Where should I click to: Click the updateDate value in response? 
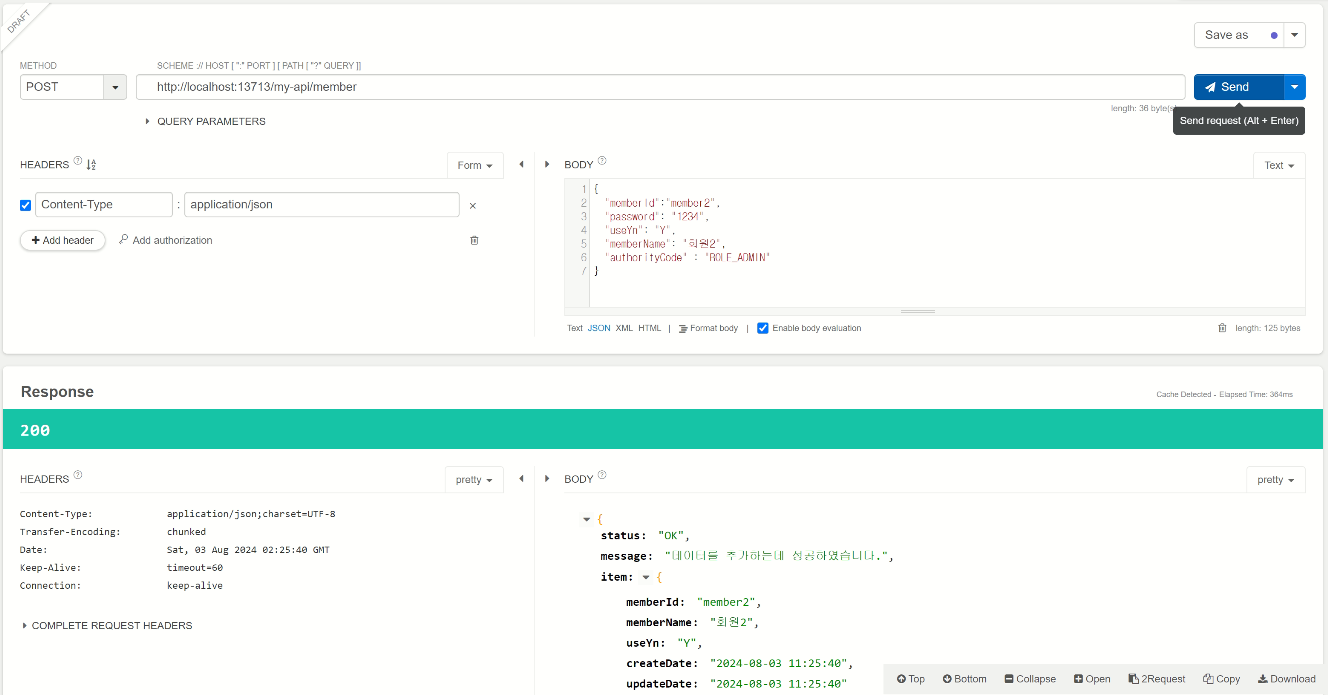pyautogui.click(x=779, y=684)
